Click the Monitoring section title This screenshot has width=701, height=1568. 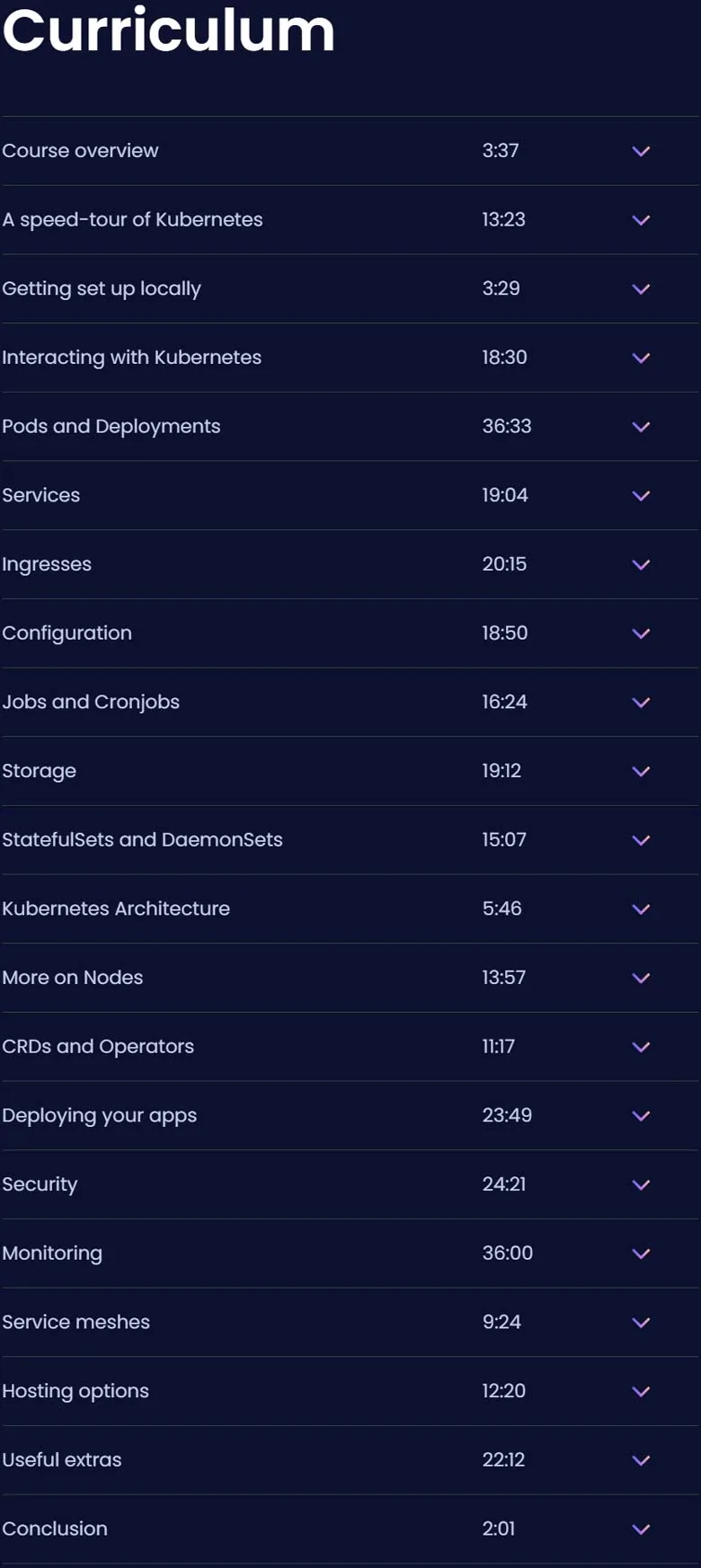coord(52,1254)
